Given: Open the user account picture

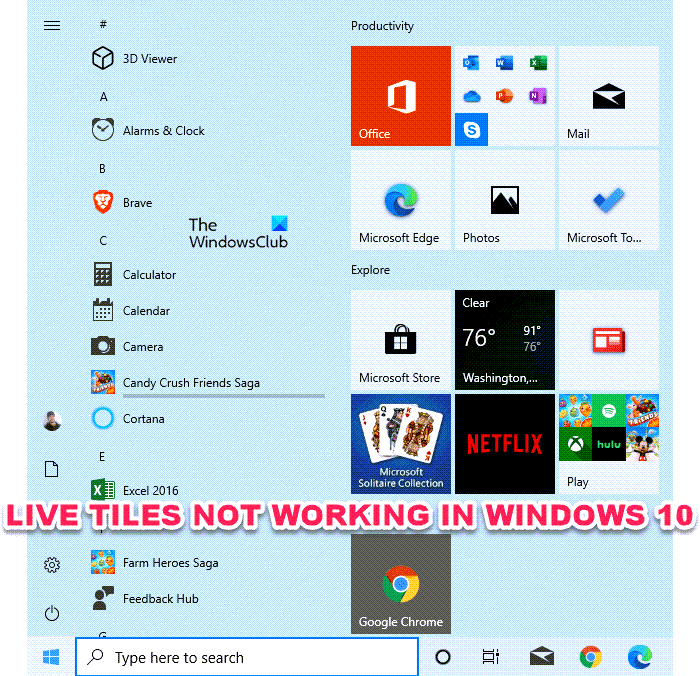Looking at the screenshot, I should (x=52, y=421).
